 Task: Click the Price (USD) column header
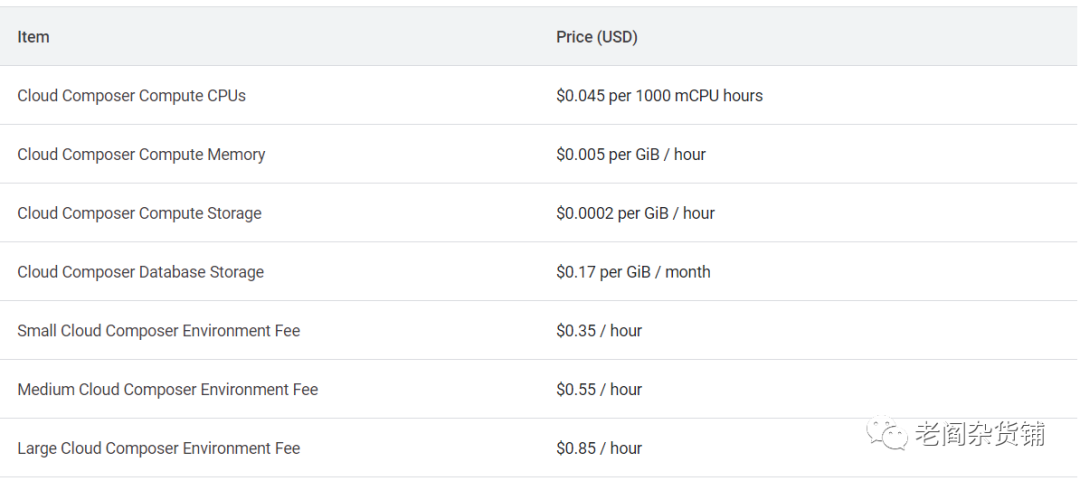point(597,37)
